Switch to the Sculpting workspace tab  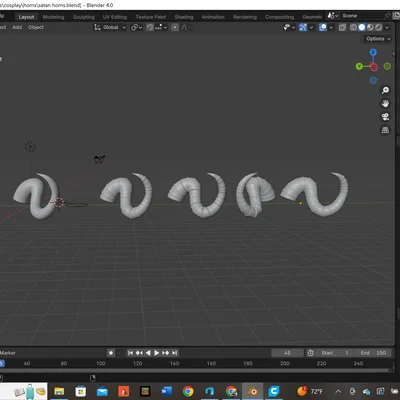84,17
